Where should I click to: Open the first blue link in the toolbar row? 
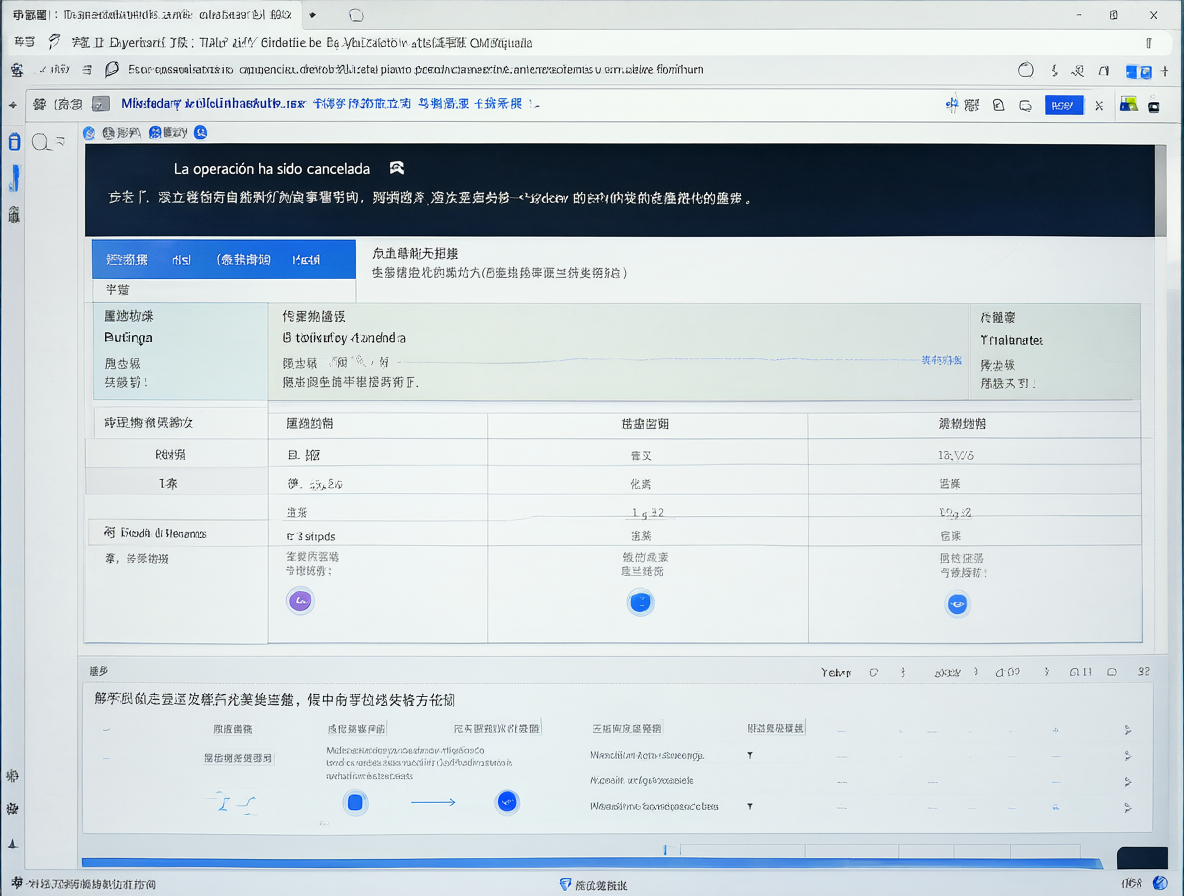(x=213, y=103)
